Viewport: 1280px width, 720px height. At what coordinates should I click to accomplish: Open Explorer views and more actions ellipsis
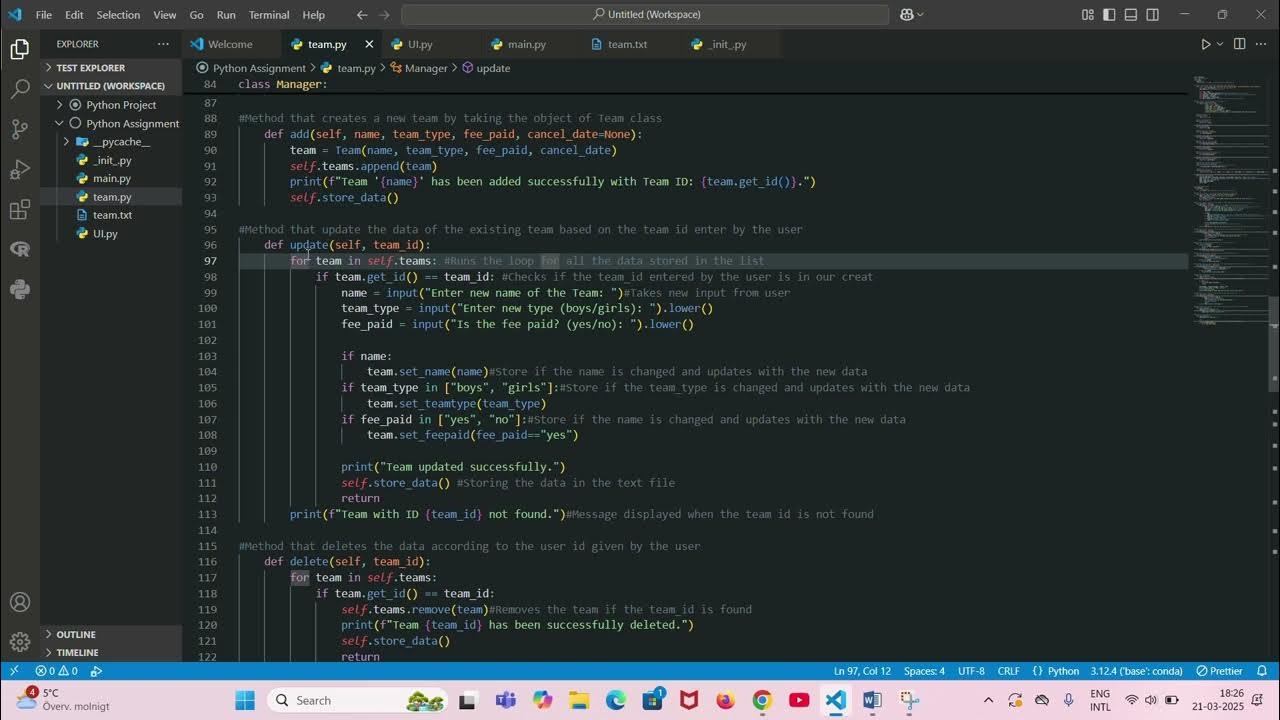coord(163,44)
